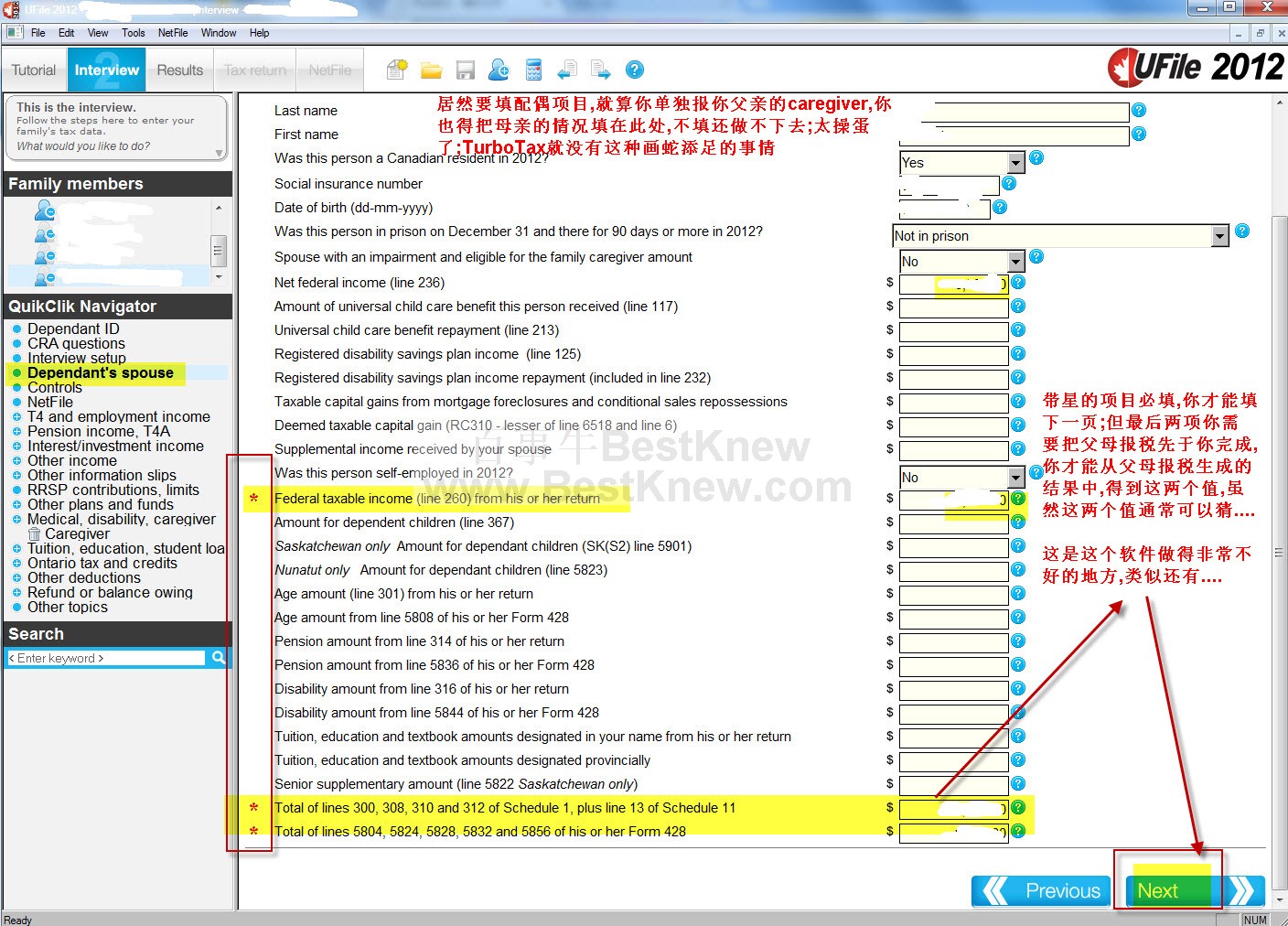Switch to the Results tab
Screen dimensions: 1288x926
pos(179,70)
